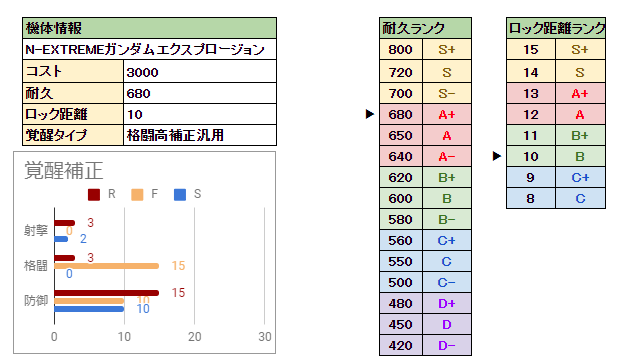The width and height of the screenshot is (629, 364).
Task: Click the 640 durability cell
Action: click(401, 156)
